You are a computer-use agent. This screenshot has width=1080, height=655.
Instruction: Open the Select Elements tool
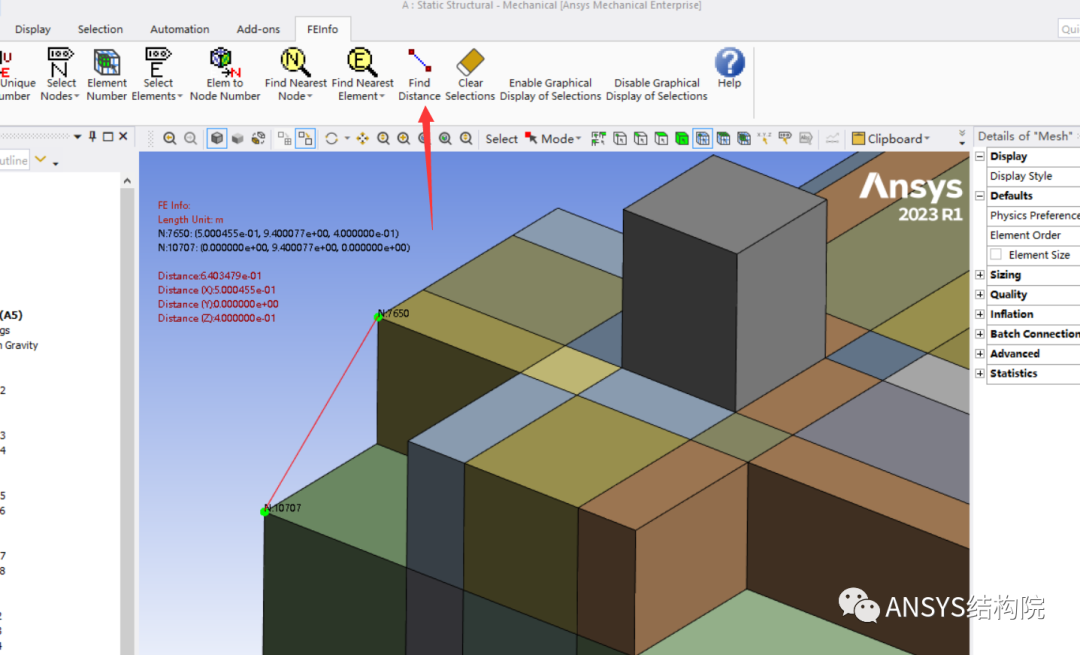(158, 74)
